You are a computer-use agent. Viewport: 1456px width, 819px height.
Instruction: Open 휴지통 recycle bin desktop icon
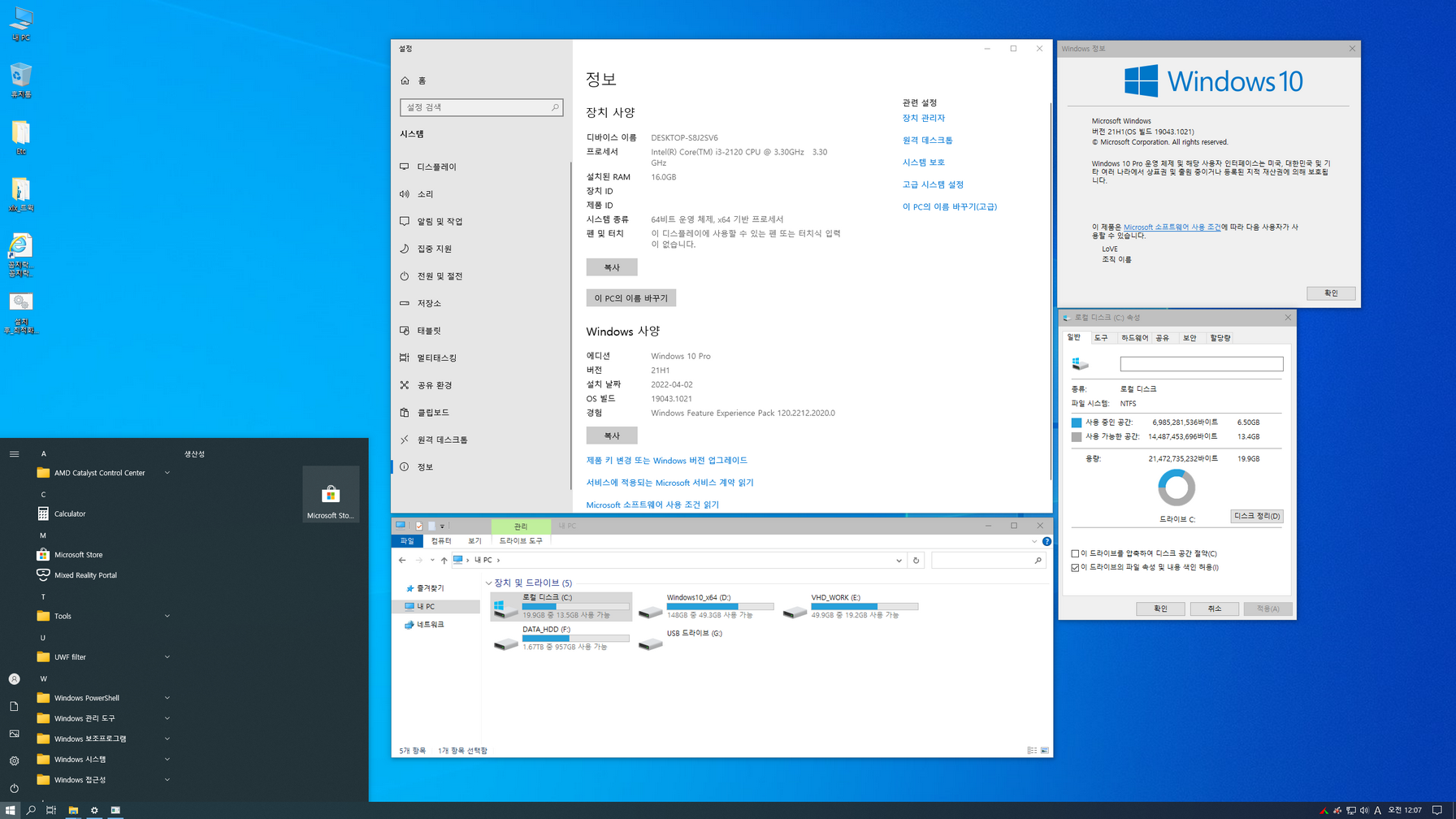(21, 80)
